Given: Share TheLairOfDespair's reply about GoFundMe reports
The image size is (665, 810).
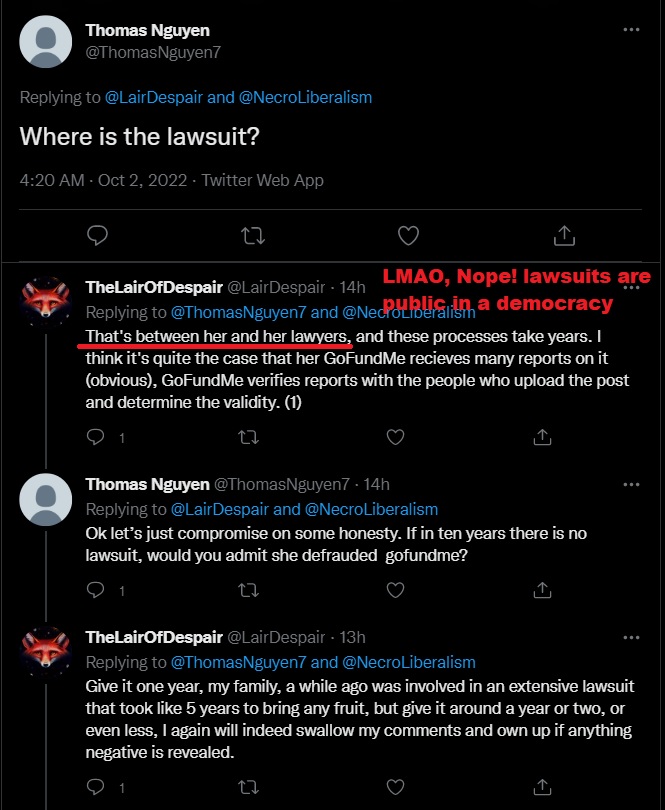Looking at the screenshot, I should pos(541,437).
